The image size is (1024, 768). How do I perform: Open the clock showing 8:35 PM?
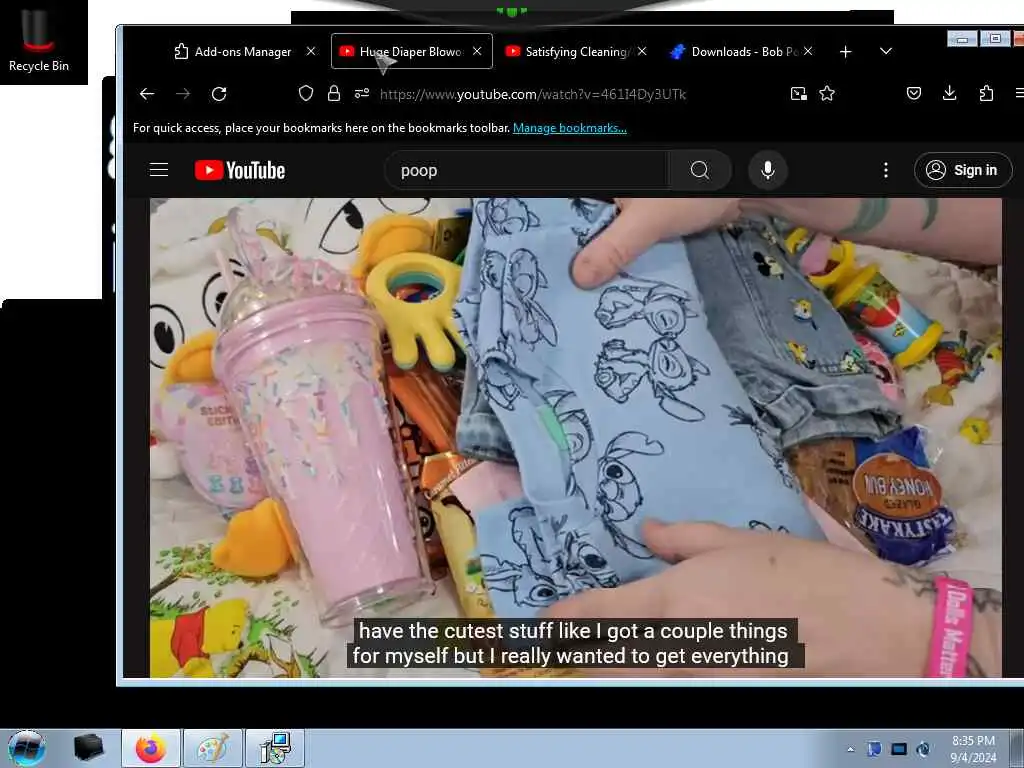point(973,749)
